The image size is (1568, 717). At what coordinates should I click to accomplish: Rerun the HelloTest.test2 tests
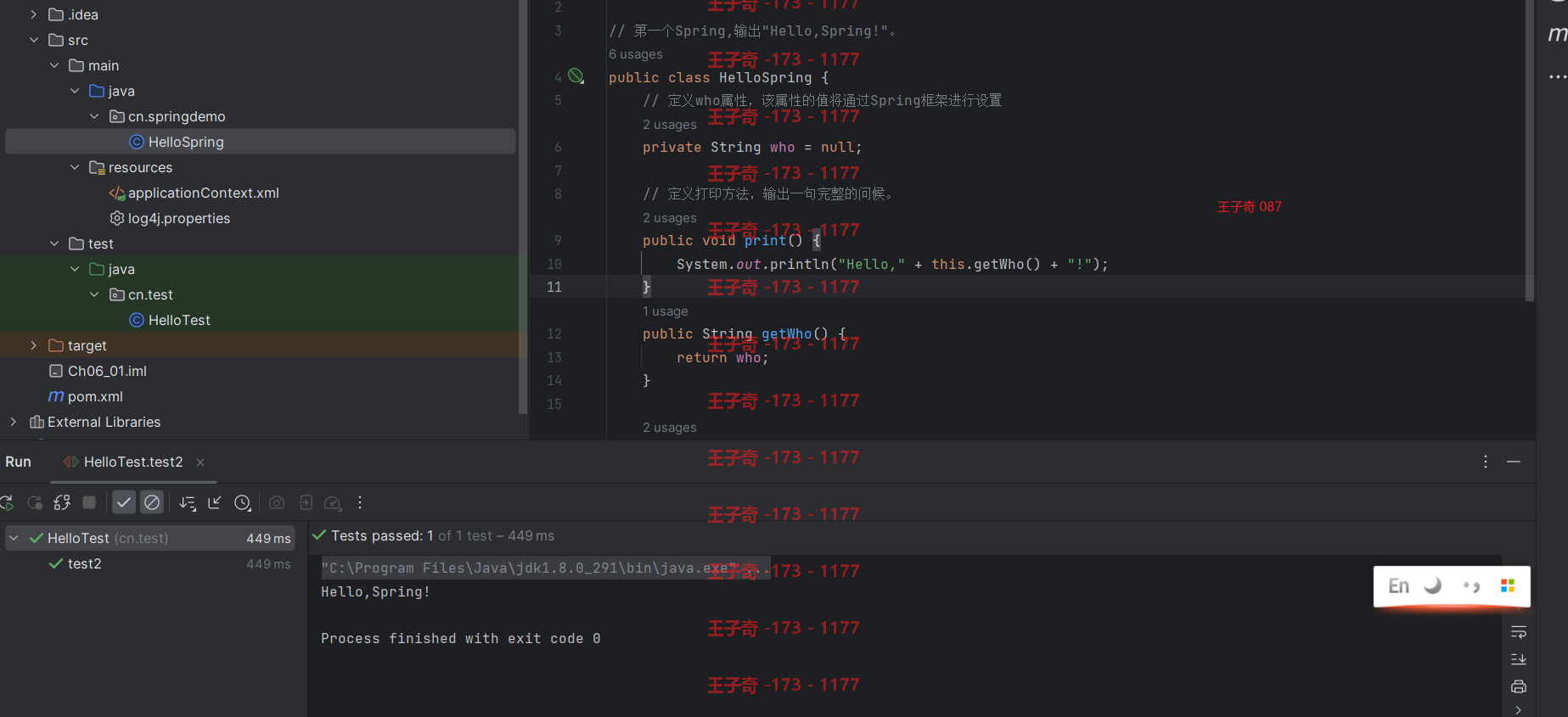tap(6, 502)
